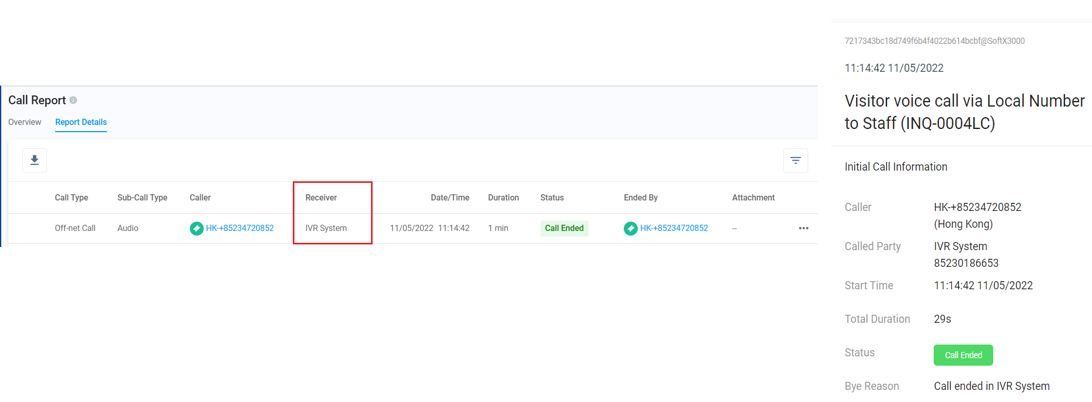Select the IVR System receiver cell

326,229
